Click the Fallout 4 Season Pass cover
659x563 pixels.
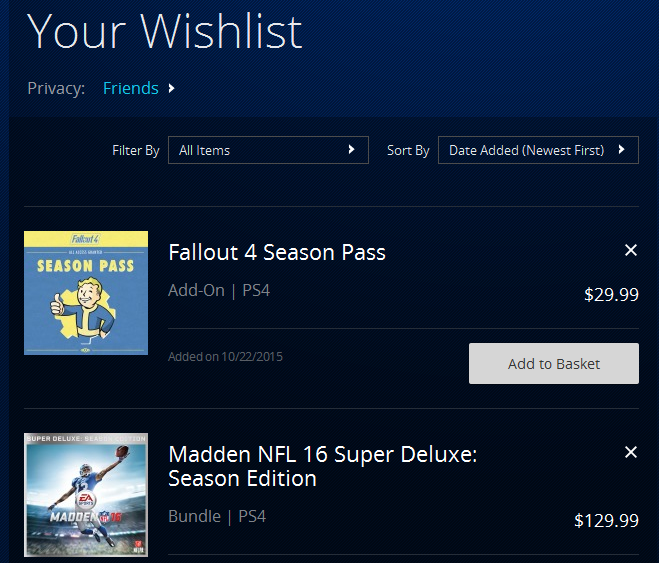[x=86, y=293]
